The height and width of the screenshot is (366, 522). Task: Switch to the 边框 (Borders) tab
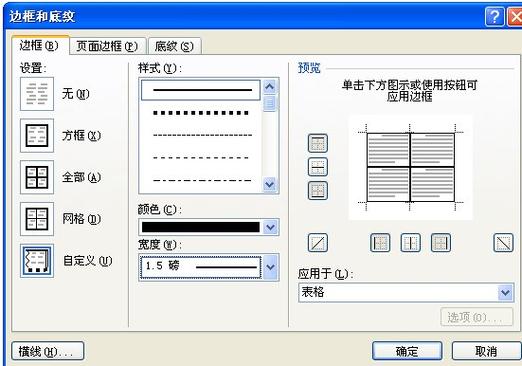[x=40, y=45]
